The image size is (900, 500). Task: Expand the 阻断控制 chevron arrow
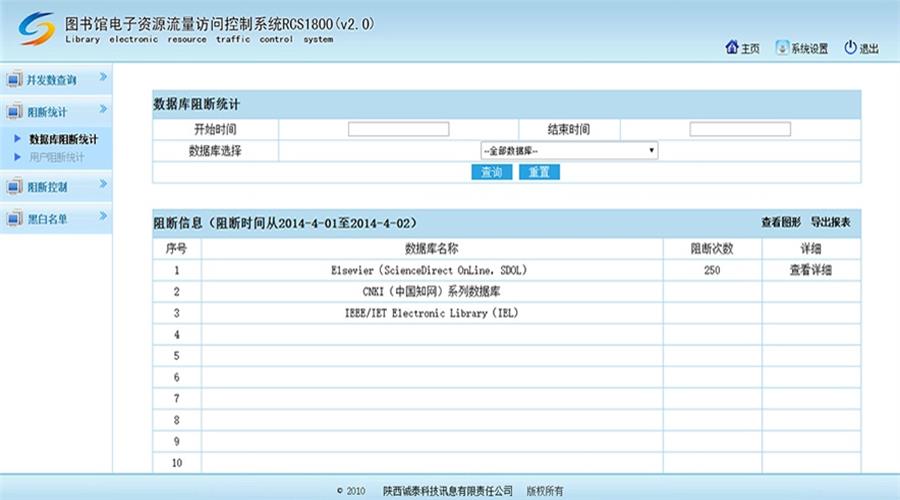tap(102, 184)
